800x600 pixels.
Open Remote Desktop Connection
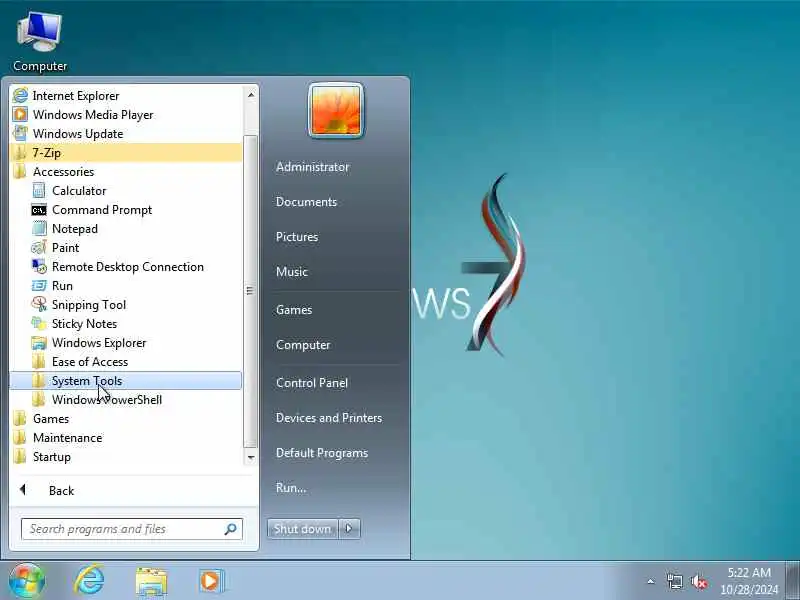[126, 267]
